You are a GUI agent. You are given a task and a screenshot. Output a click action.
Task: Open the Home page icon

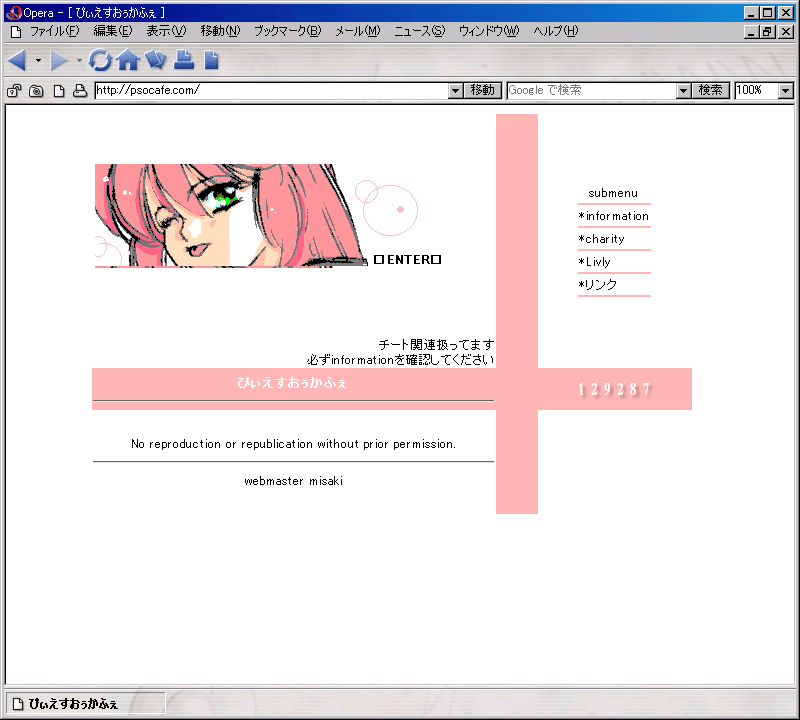128,60
